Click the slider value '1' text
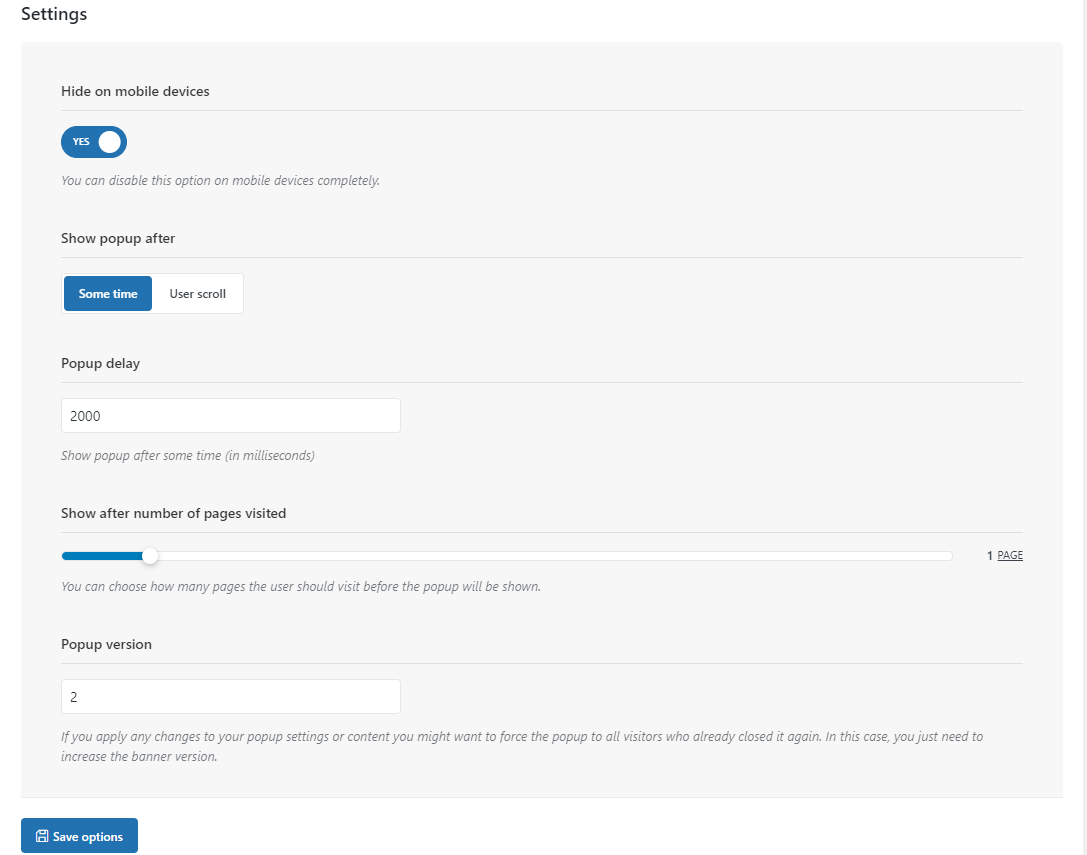Screen dimensions: 1087x855 tap(990, 555)
